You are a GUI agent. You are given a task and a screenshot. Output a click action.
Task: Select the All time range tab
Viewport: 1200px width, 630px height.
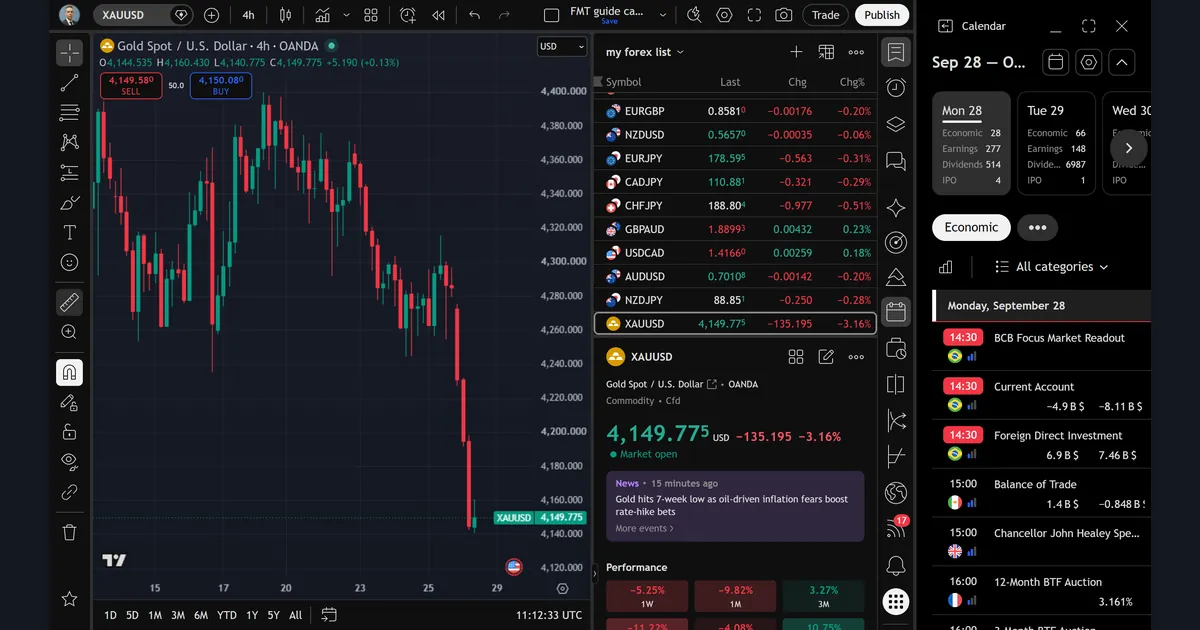click(x=295, y=615)
